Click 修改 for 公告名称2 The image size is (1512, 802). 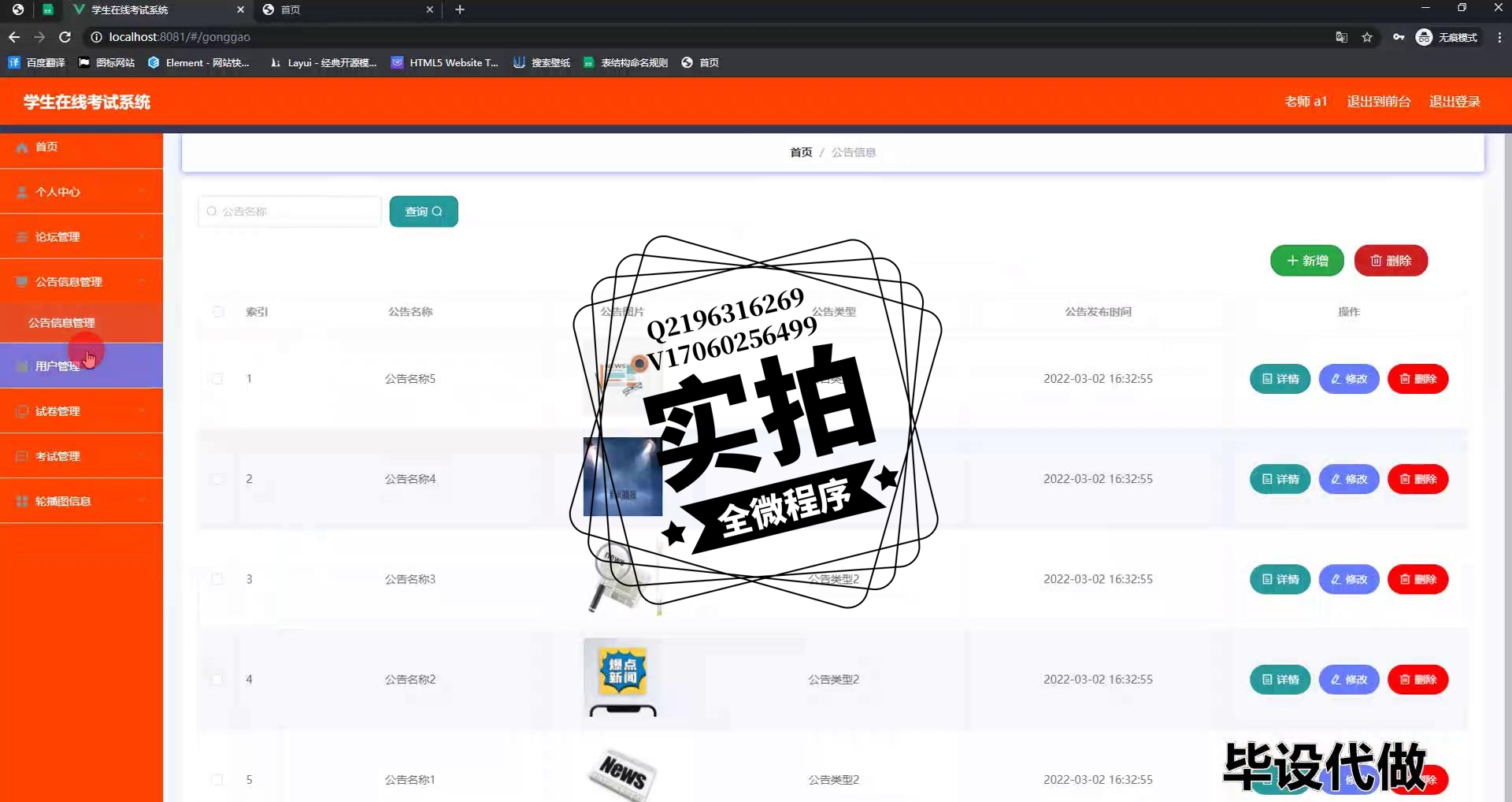pos(1349,679)
